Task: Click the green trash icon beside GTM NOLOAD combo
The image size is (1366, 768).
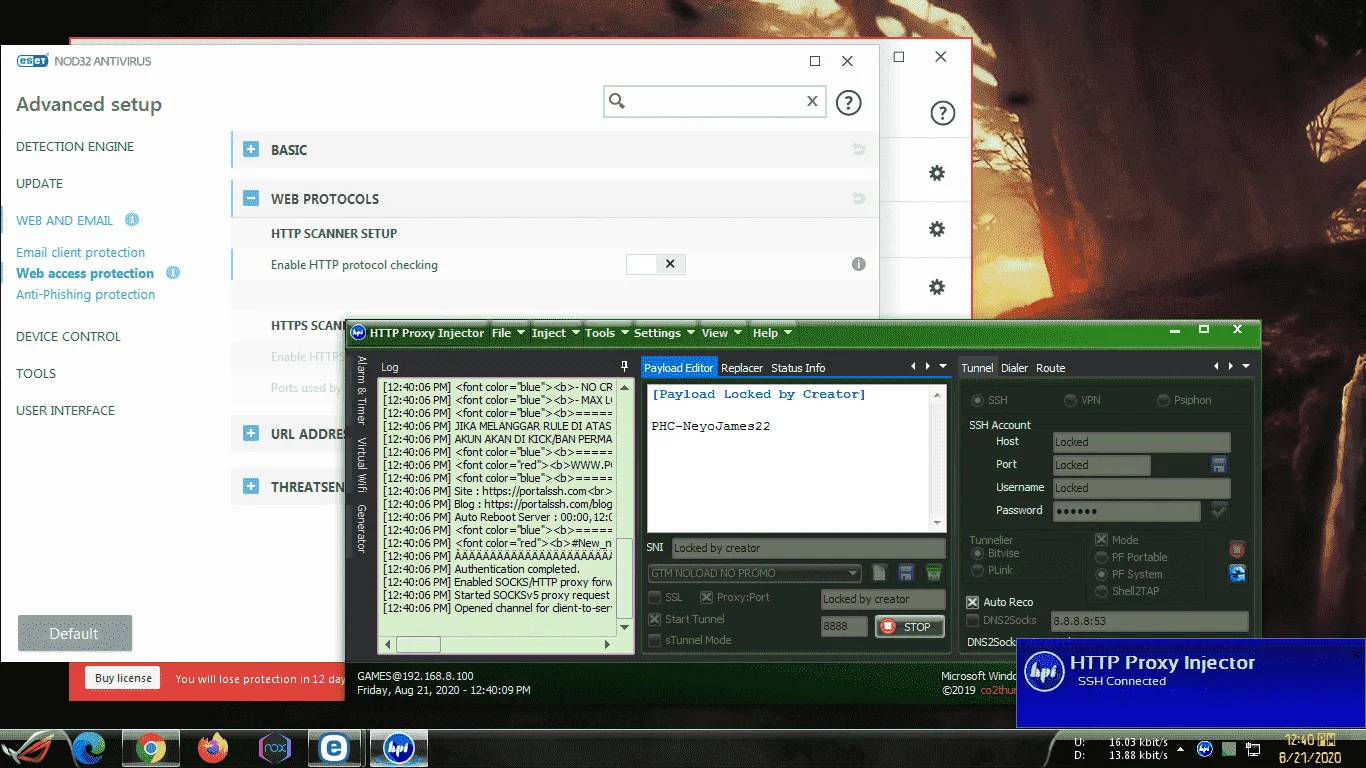Action: pos(933,573)
